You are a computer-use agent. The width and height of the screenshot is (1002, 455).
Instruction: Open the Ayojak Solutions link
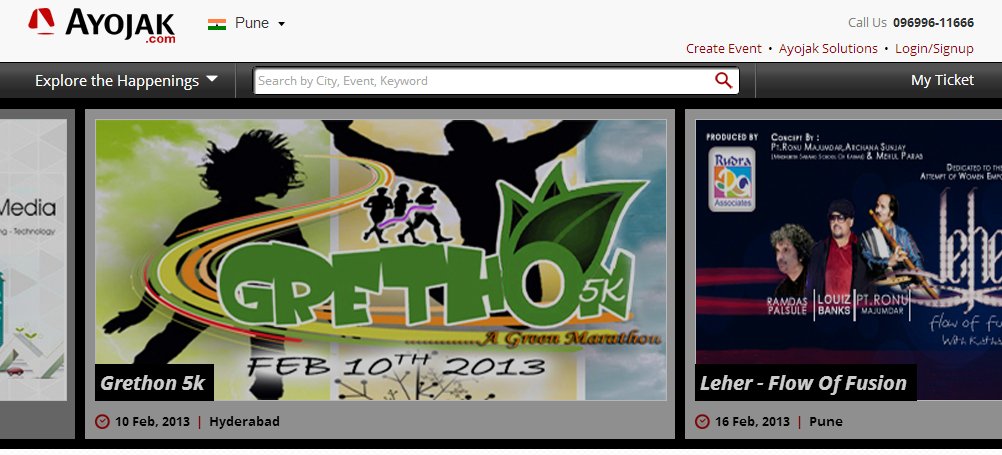click(x=828, y=49)
